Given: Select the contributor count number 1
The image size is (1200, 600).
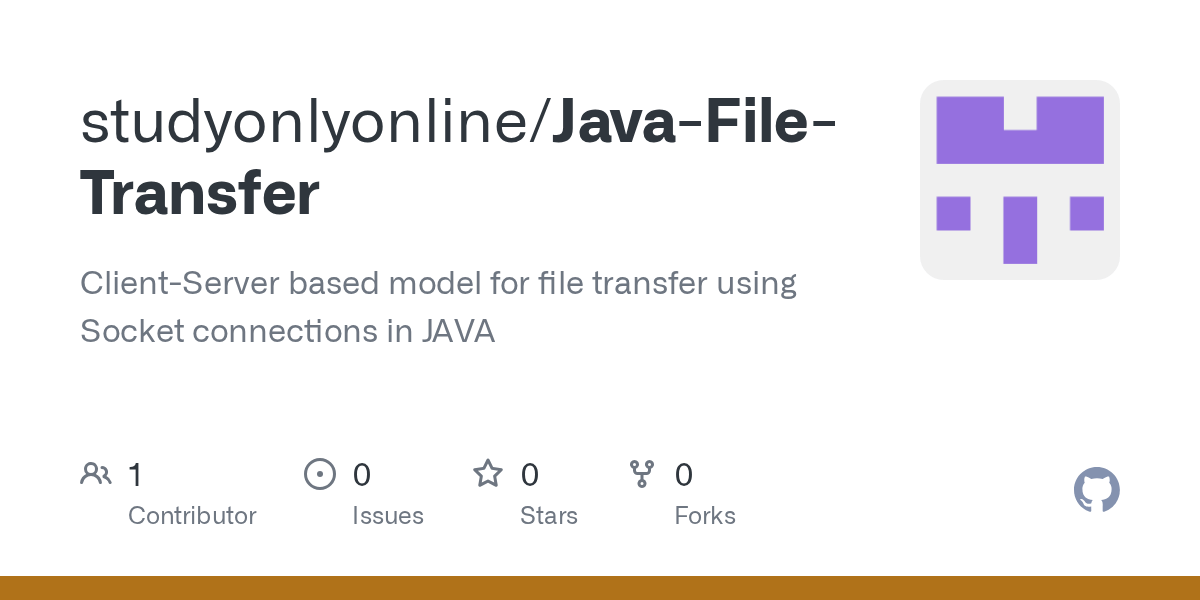Looking at the screenshot, I should tap(135, 475).
